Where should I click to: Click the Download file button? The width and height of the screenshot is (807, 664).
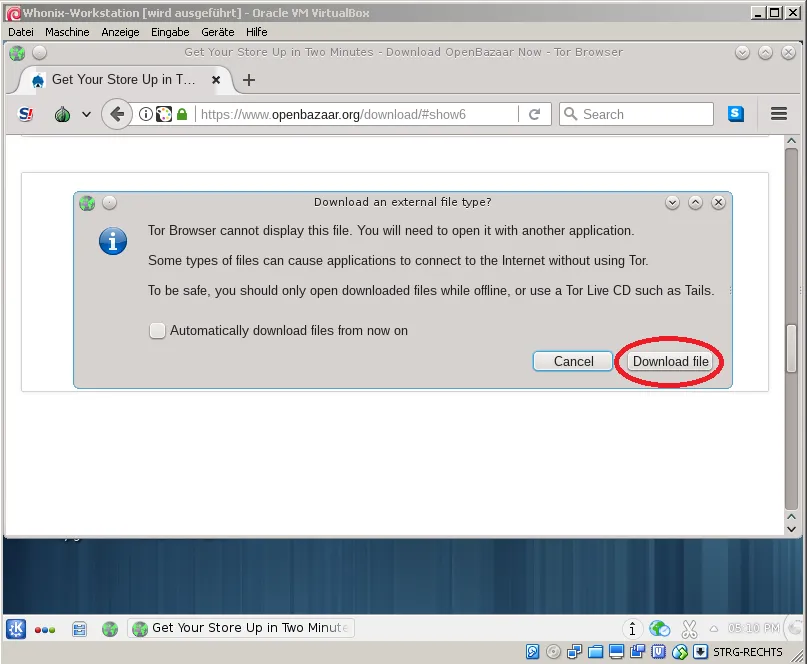point(671,361)
